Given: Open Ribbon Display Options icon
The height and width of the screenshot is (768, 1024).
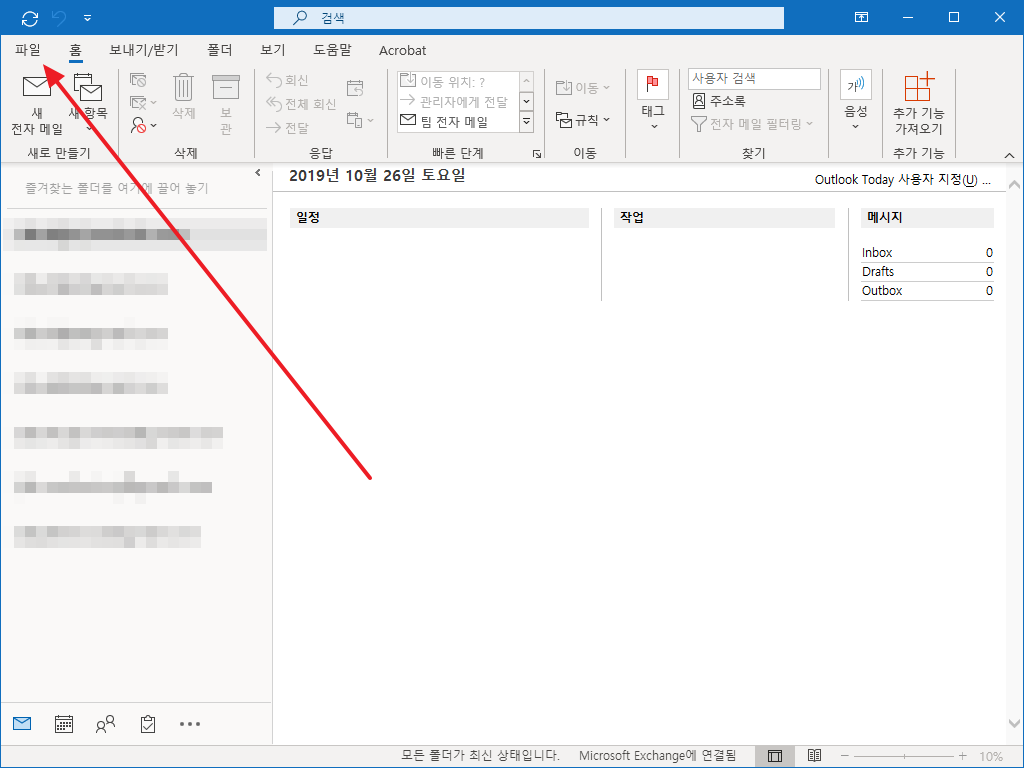Looking at the screenshot, I should [x=861, y=18].
